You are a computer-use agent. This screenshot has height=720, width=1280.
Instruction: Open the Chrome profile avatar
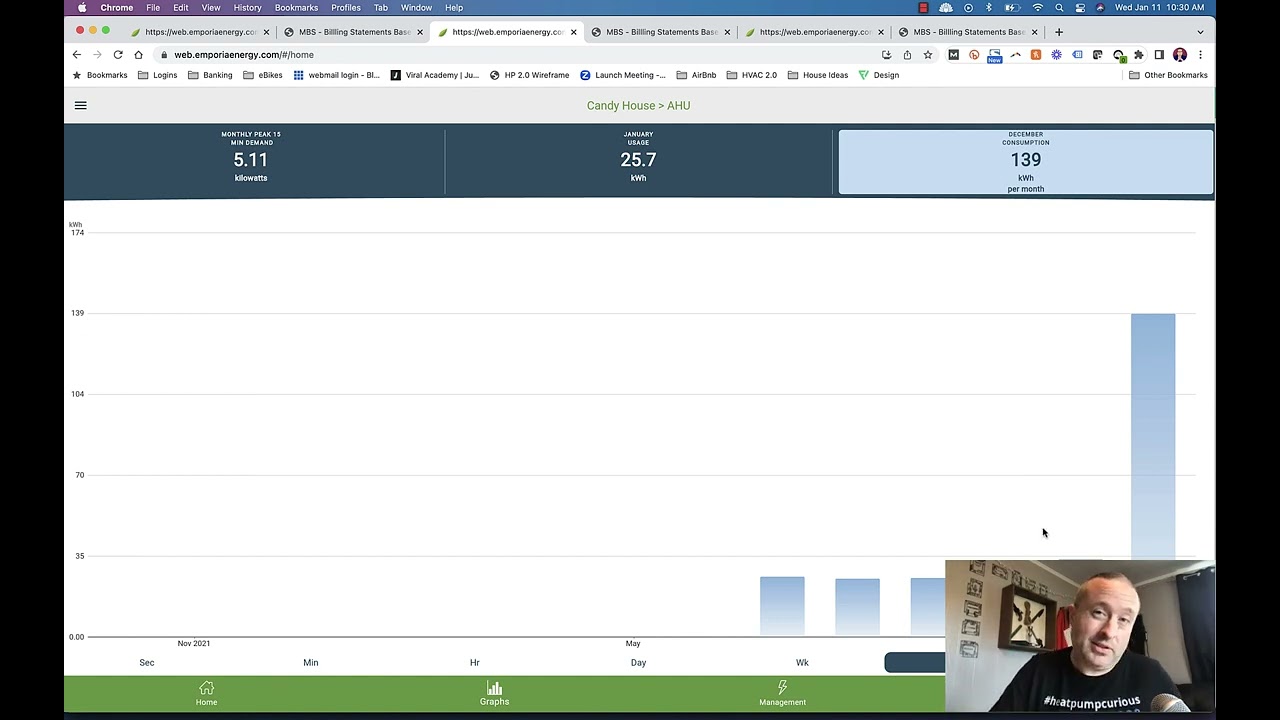tap(1180, 55)
